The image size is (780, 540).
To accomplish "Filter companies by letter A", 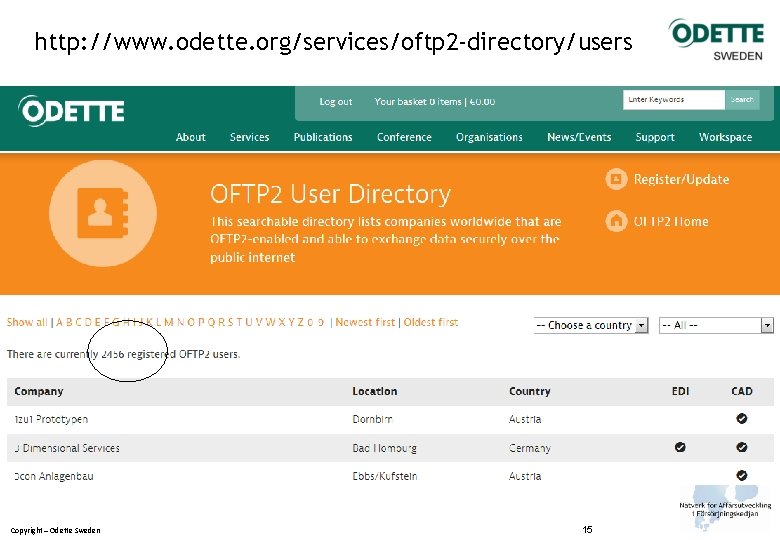I will [x=60, y=322].
